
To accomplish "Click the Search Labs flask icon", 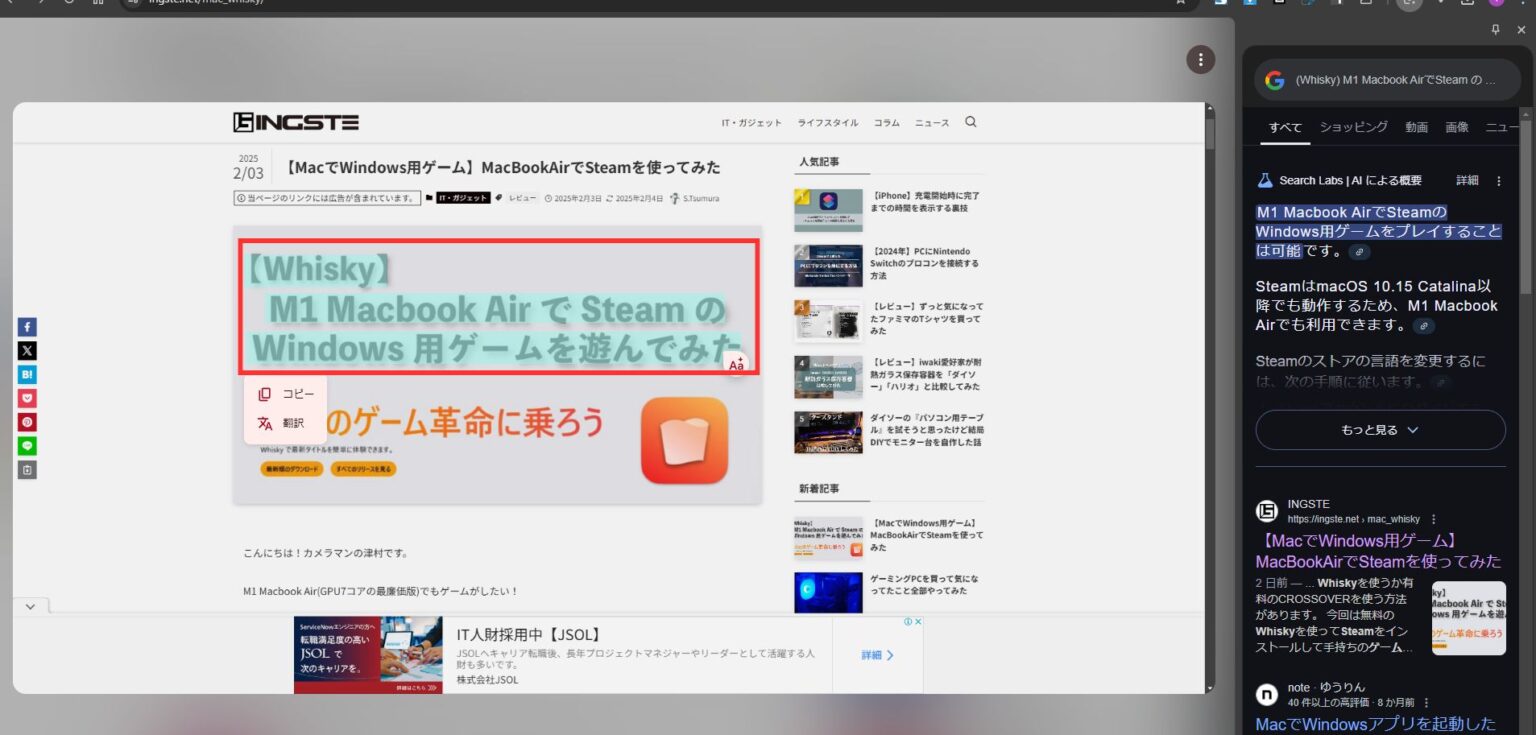I will coord(1264,180).
